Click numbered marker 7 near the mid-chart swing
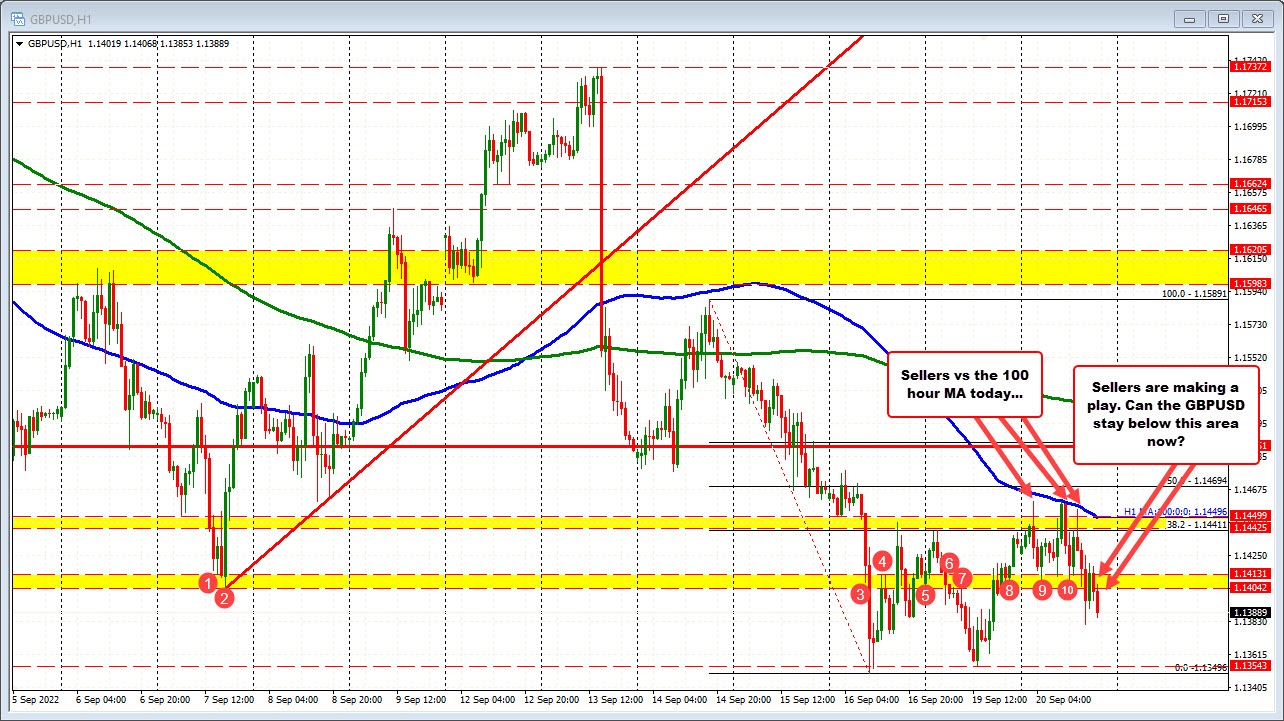This screenshot has width=1284, height=721. [962, 578]
